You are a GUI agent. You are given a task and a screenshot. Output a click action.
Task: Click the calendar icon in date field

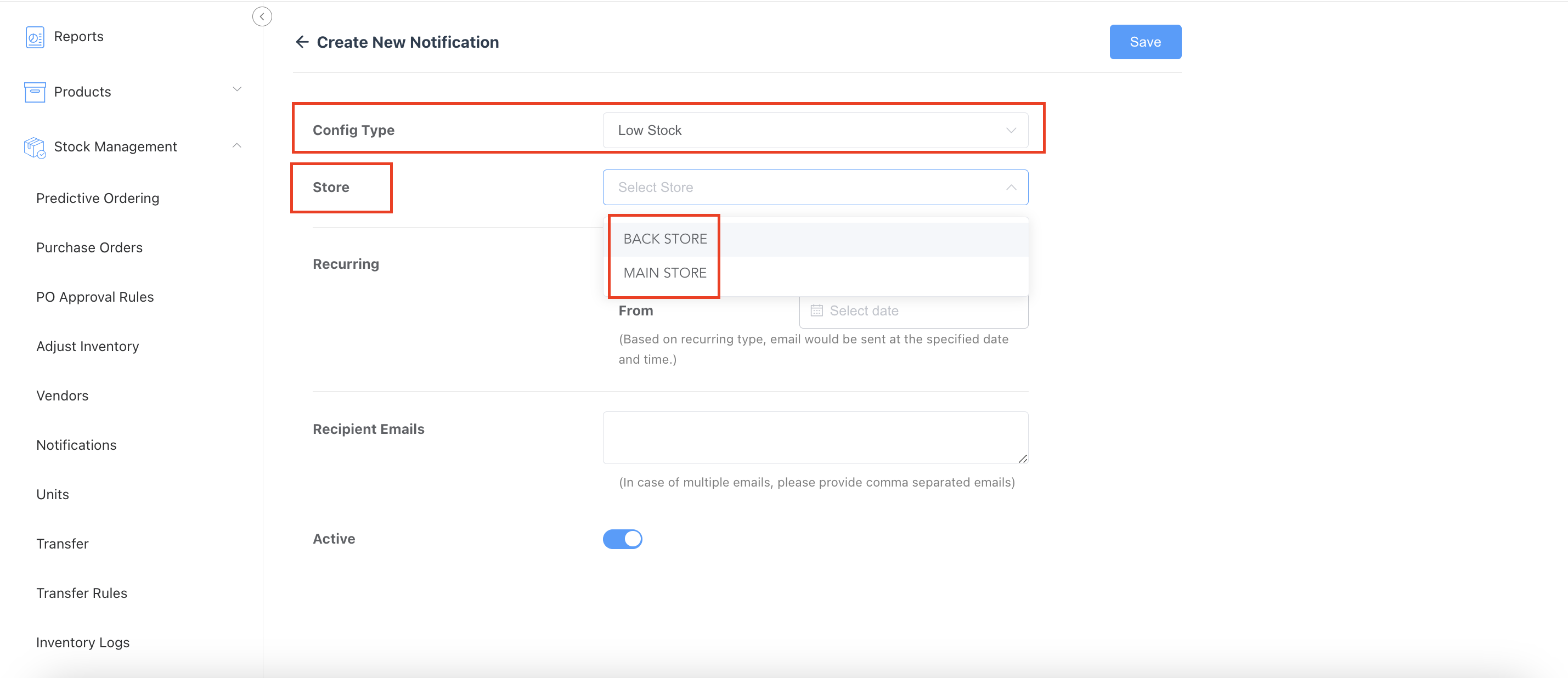(816, 310)
